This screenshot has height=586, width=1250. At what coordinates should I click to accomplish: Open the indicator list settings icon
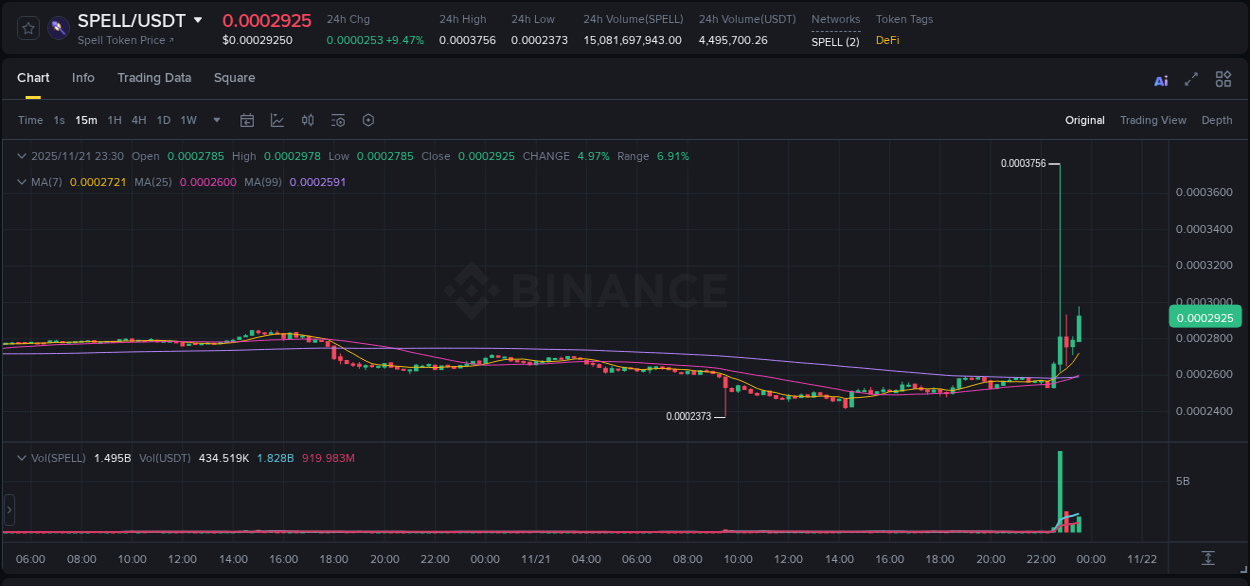pyautogui.click(x=337, y=120)
